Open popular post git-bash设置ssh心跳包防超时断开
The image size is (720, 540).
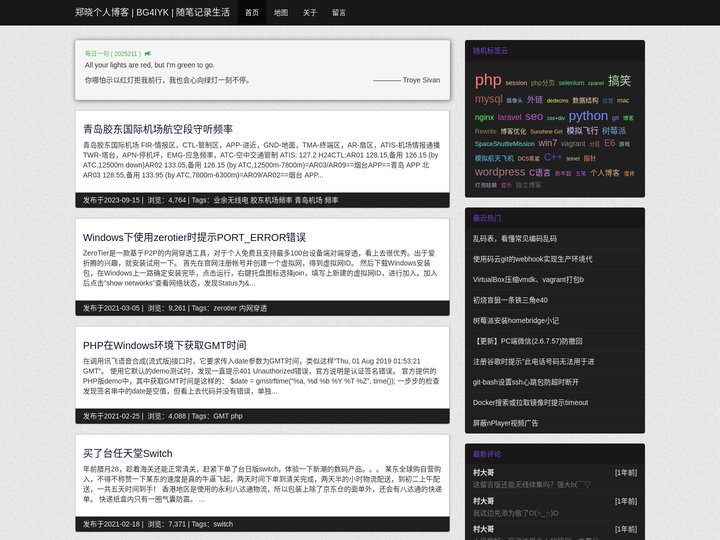point(526,382)
